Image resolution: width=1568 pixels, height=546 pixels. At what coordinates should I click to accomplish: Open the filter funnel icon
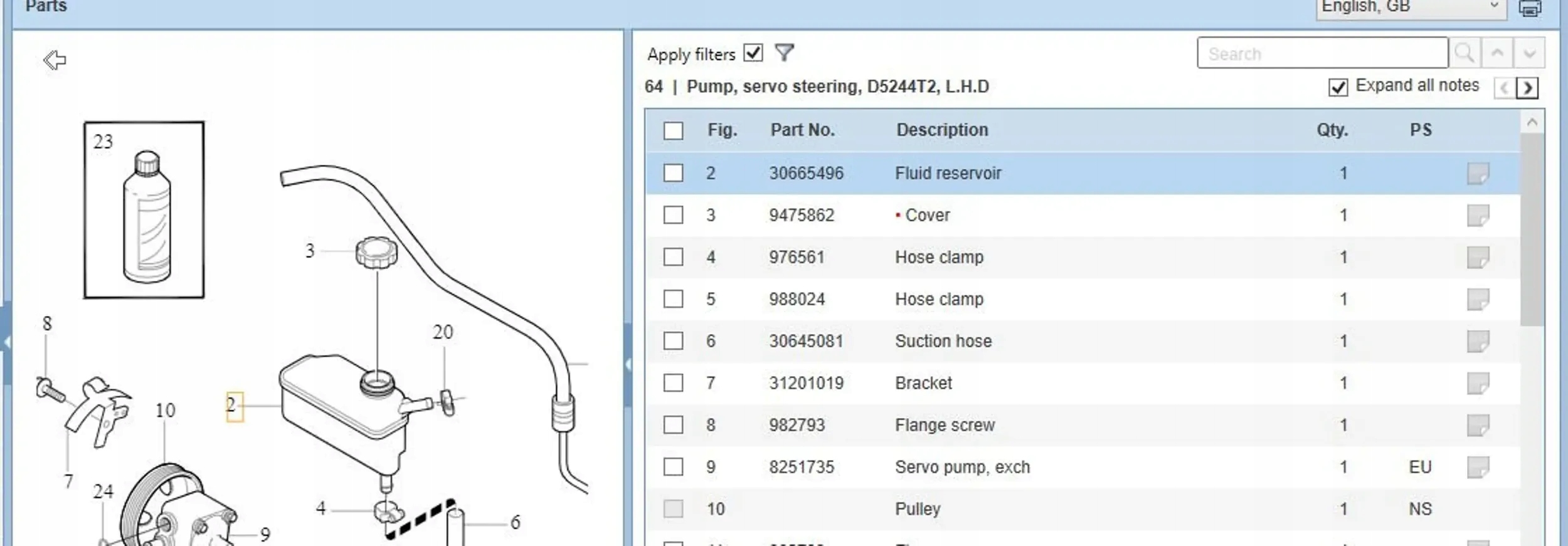point(784,53)
